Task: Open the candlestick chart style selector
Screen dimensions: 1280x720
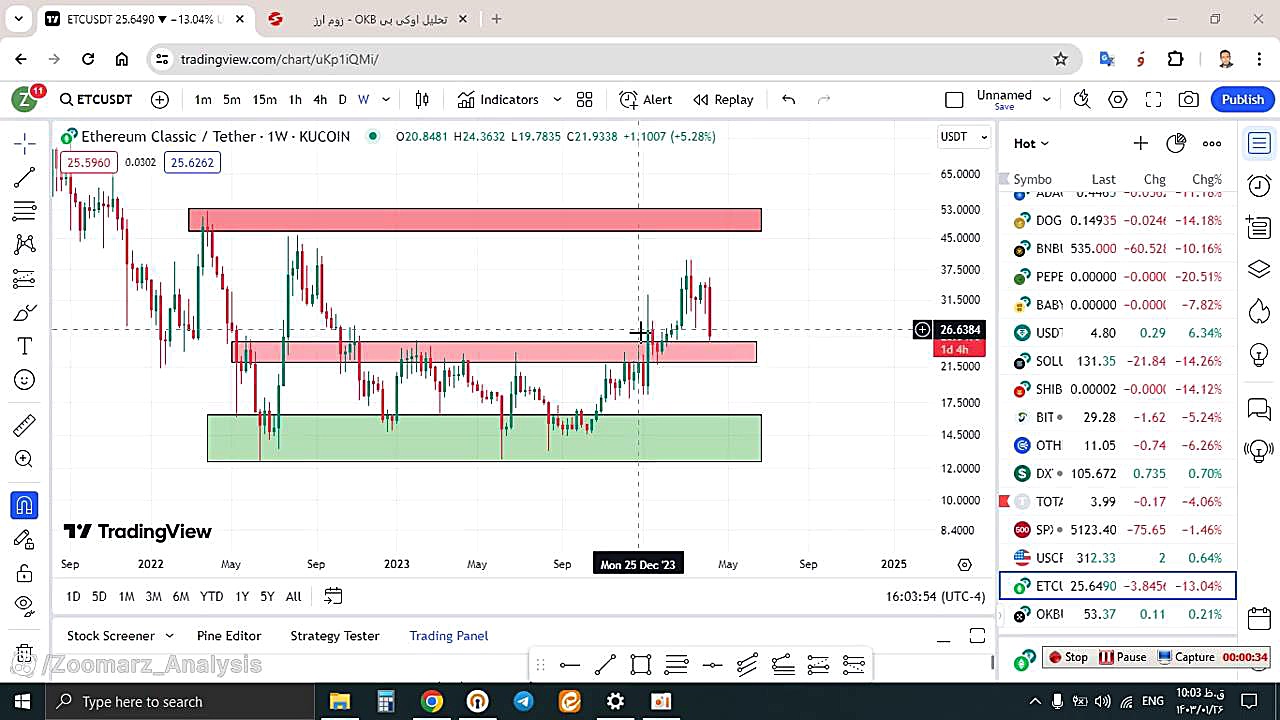Action: tap(422, 99)
